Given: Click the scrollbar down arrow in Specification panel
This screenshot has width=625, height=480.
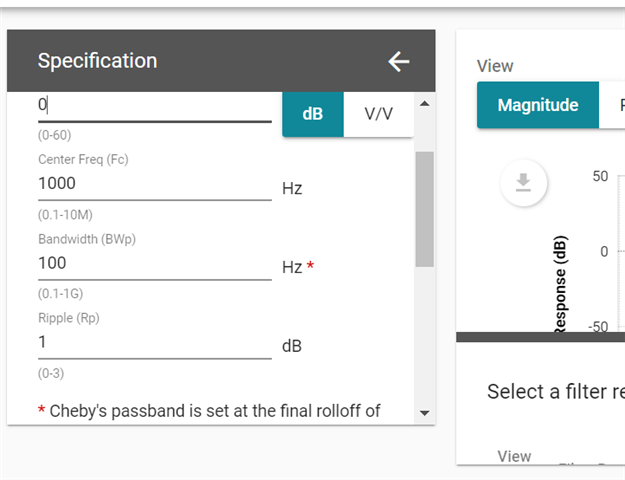Looking at the screenshot, I should coord(424,412).
